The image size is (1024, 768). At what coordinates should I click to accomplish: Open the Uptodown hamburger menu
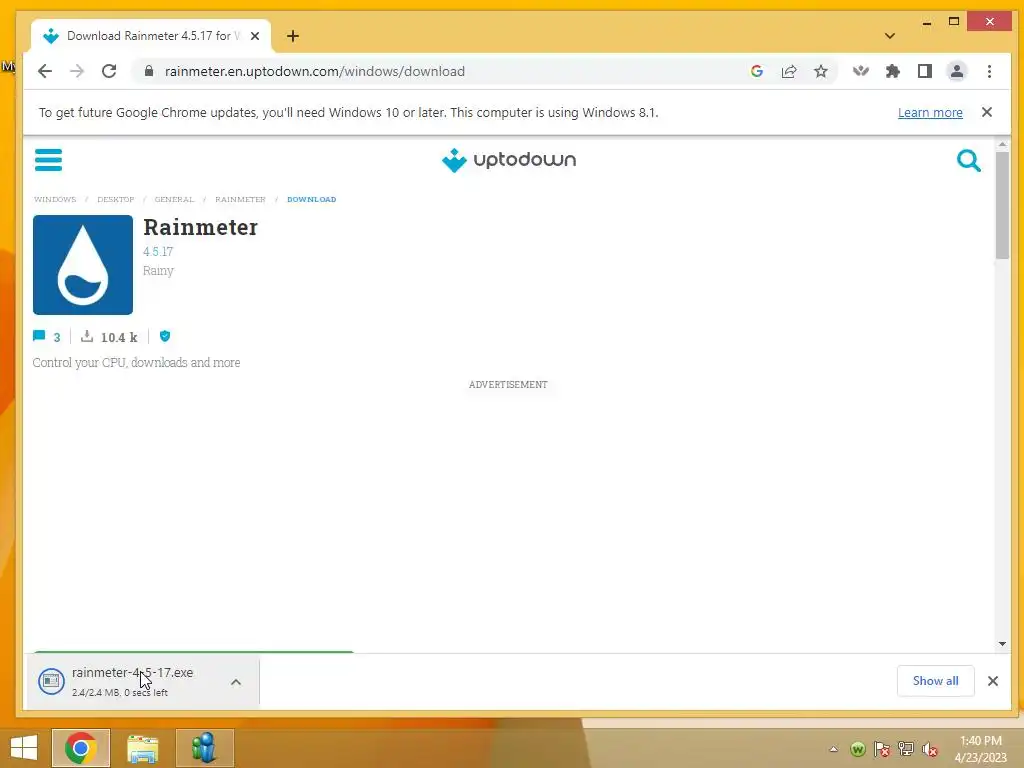(x=48, y=159)
